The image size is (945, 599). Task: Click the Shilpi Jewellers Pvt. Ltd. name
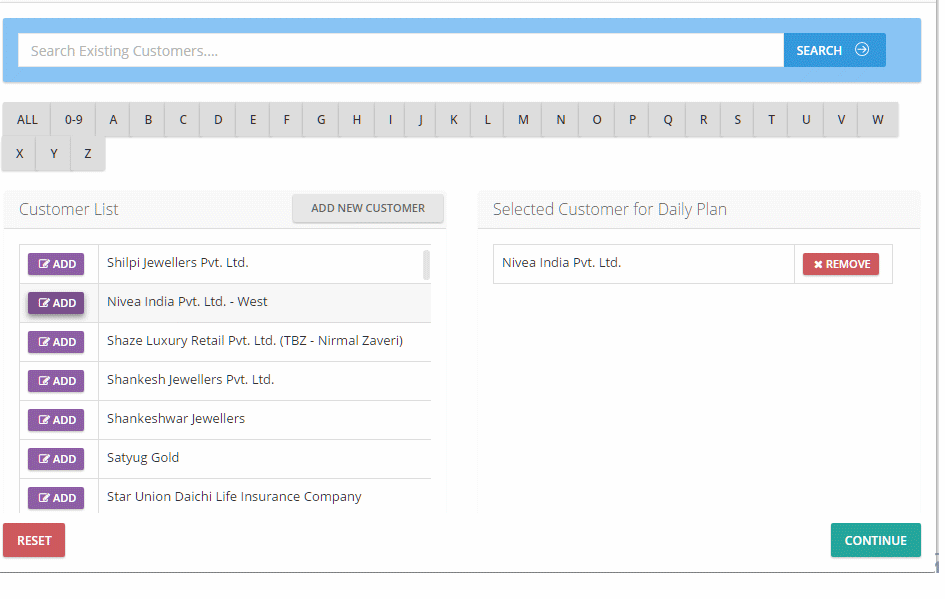point(178,263)
